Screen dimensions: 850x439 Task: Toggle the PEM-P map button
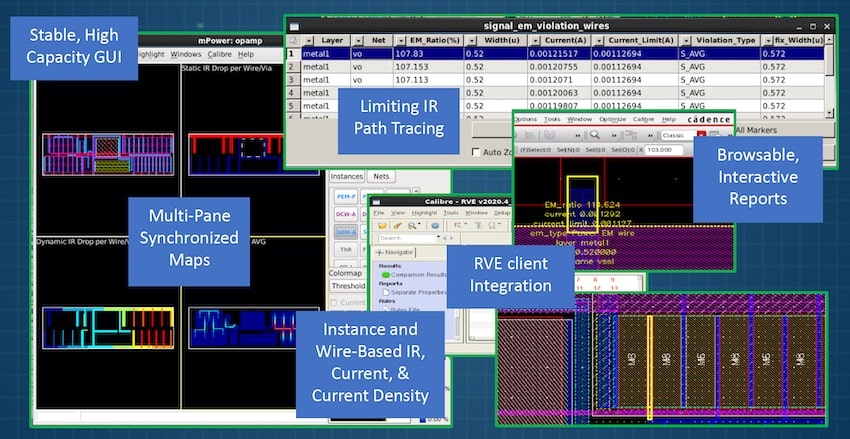(345, 196)
